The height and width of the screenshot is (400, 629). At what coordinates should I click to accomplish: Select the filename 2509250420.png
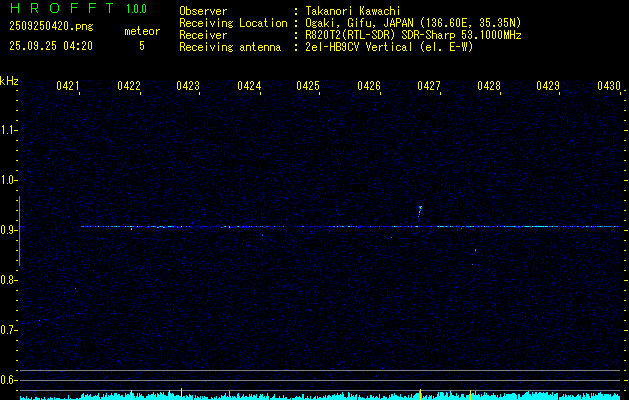point(51,26)
